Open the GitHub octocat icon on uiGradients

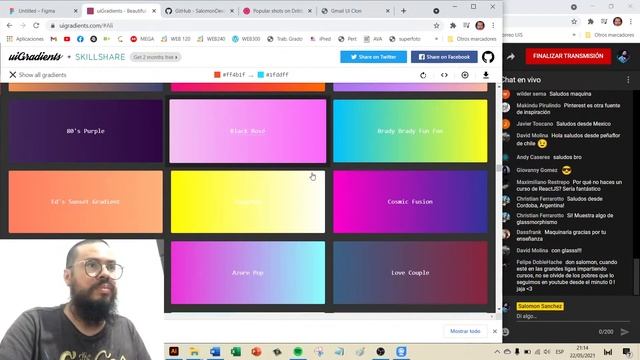click(488, 57)
